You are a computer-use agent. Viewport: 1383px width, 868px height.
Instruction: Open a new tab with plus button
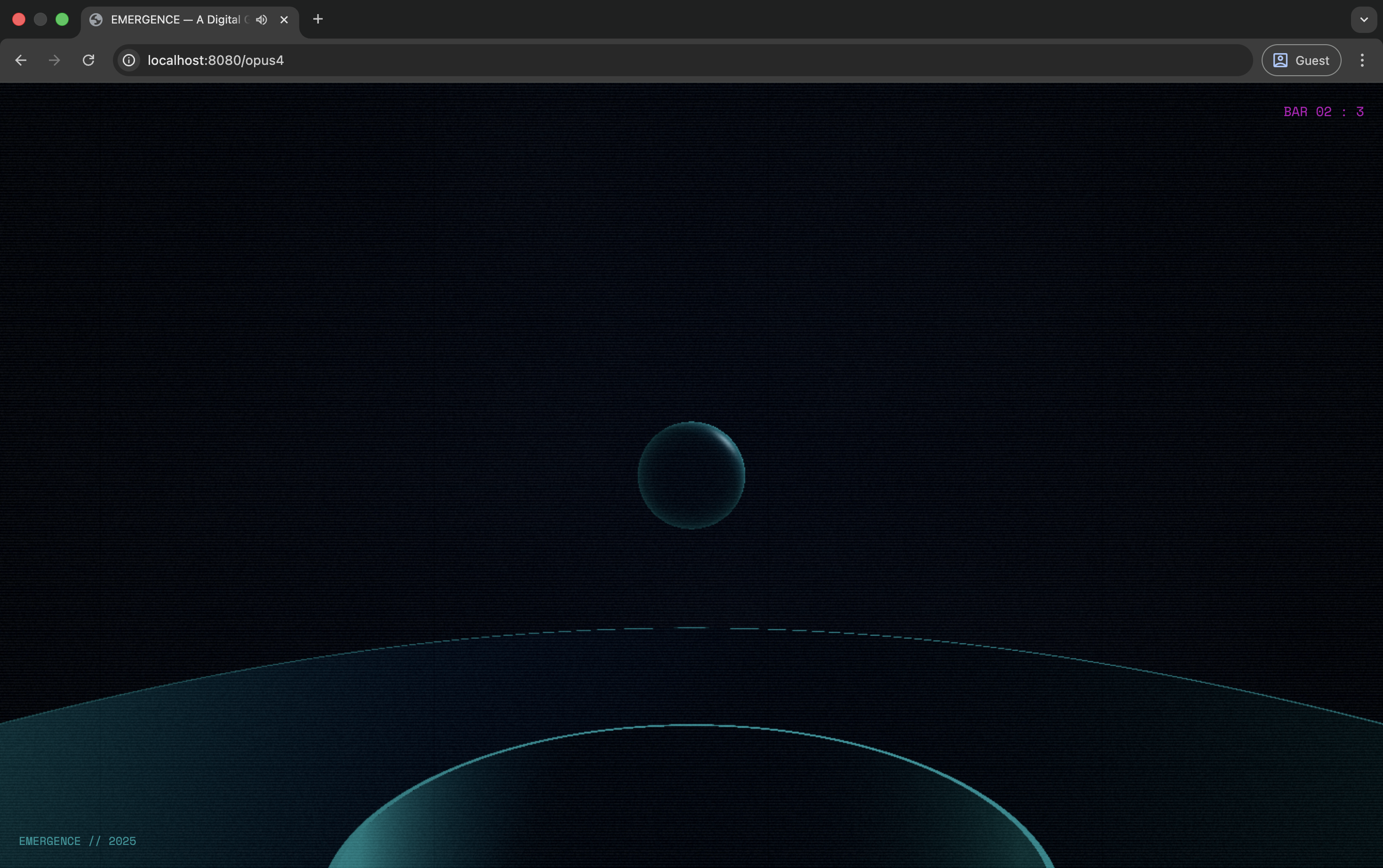click(318, 20)
